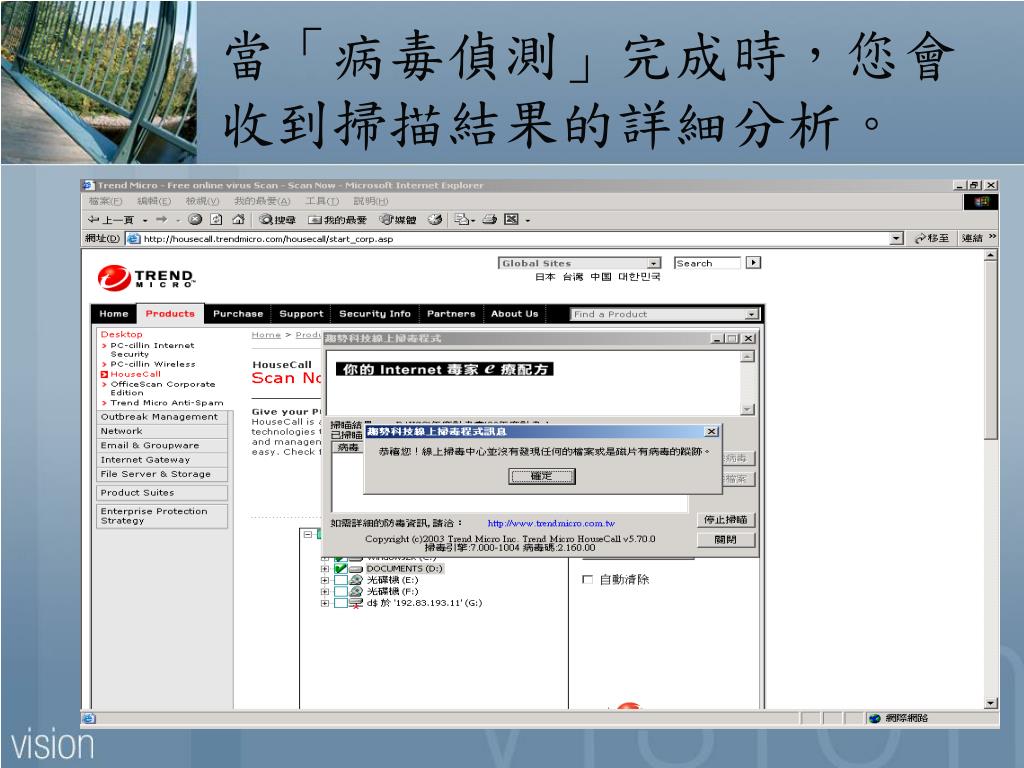The image size is (1024, 768).
Task: Click the Forward arrow in IE toolbar
Action: (162, 219)
